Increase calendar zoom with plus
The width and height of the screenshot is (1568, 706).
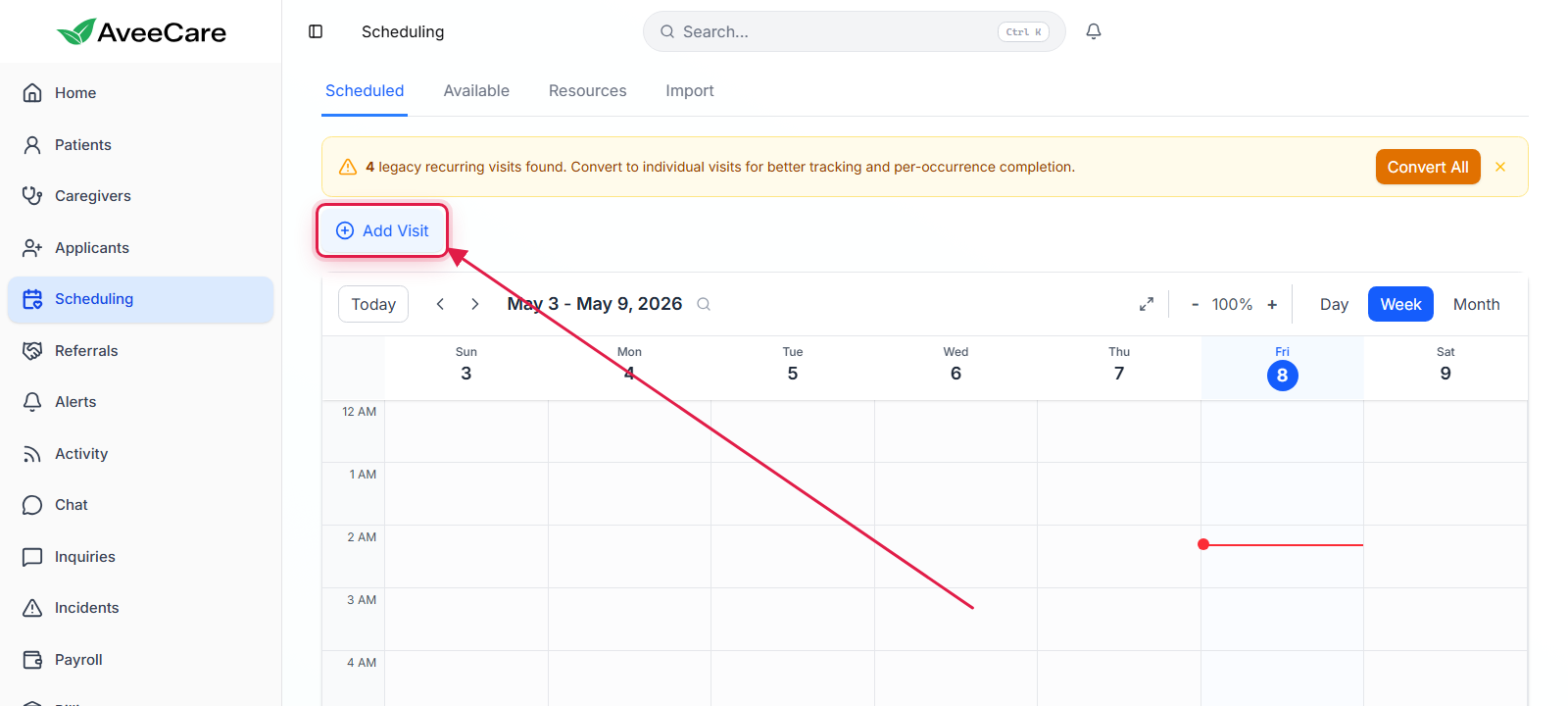(1272, 304)
